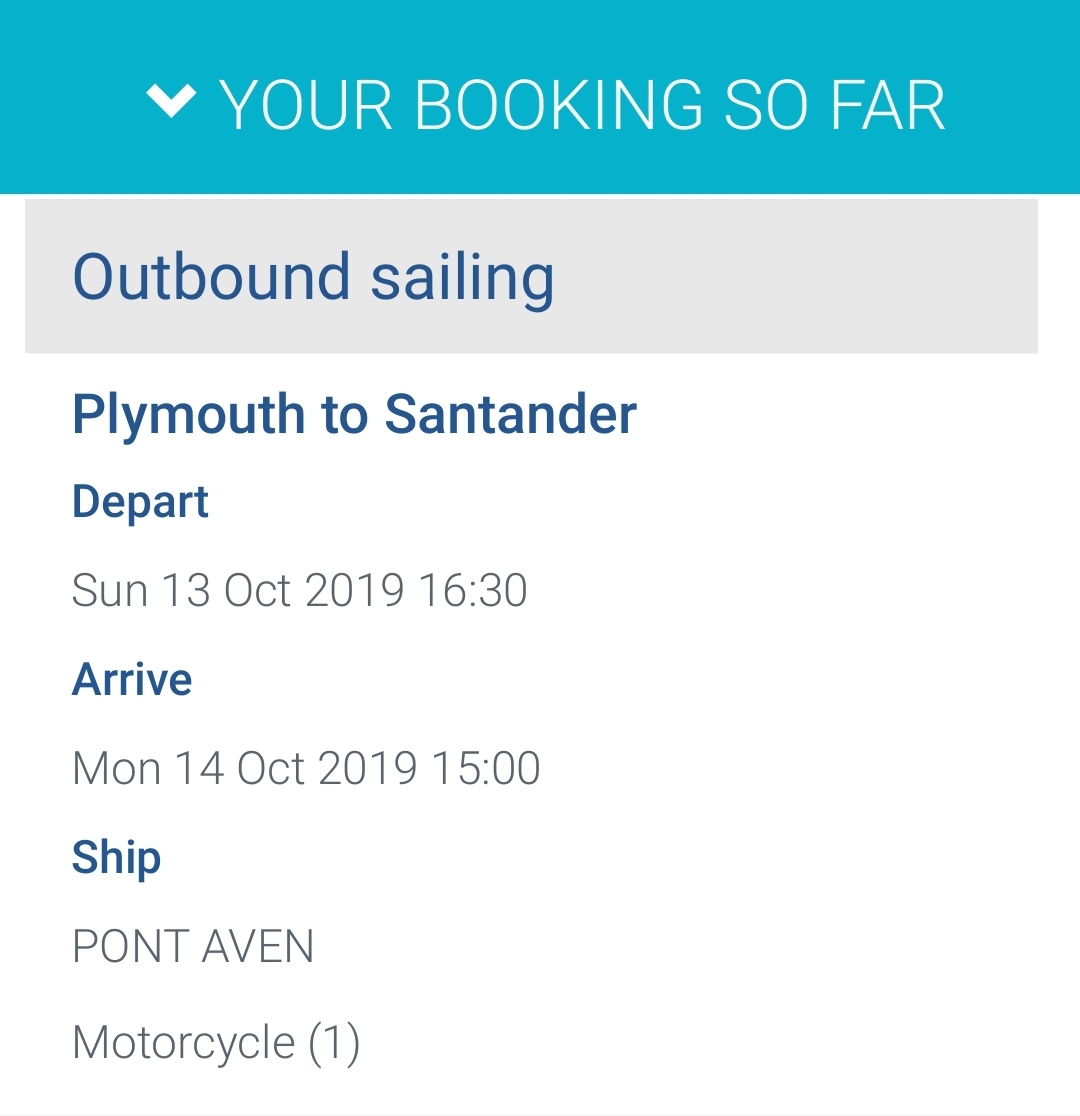
Task: Tap the YOUR BOOKING SO FAR title
Action: coord(582,105)
